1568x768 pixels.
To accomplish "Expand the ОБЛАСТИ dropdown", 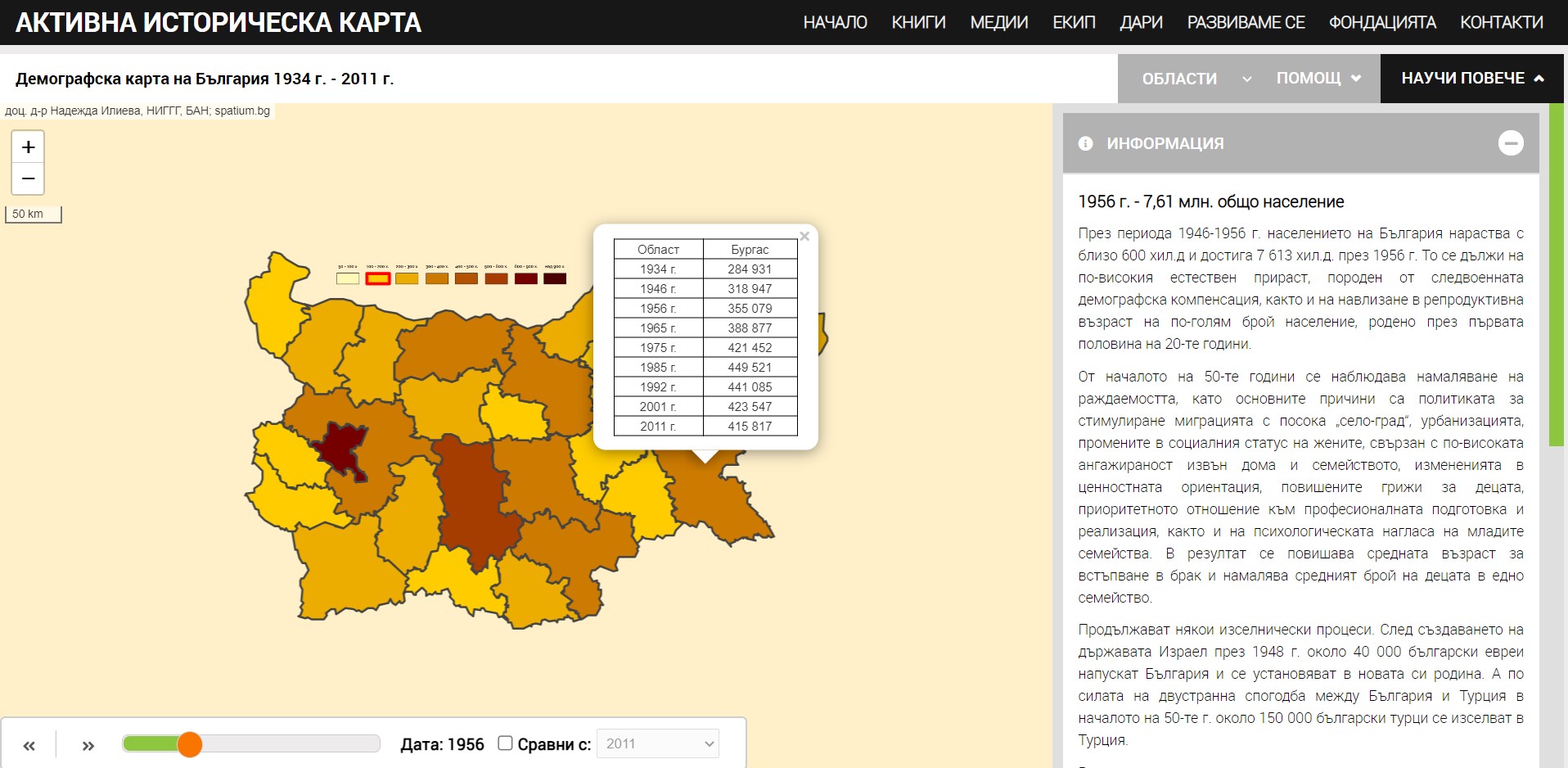I will (1195, 79).
